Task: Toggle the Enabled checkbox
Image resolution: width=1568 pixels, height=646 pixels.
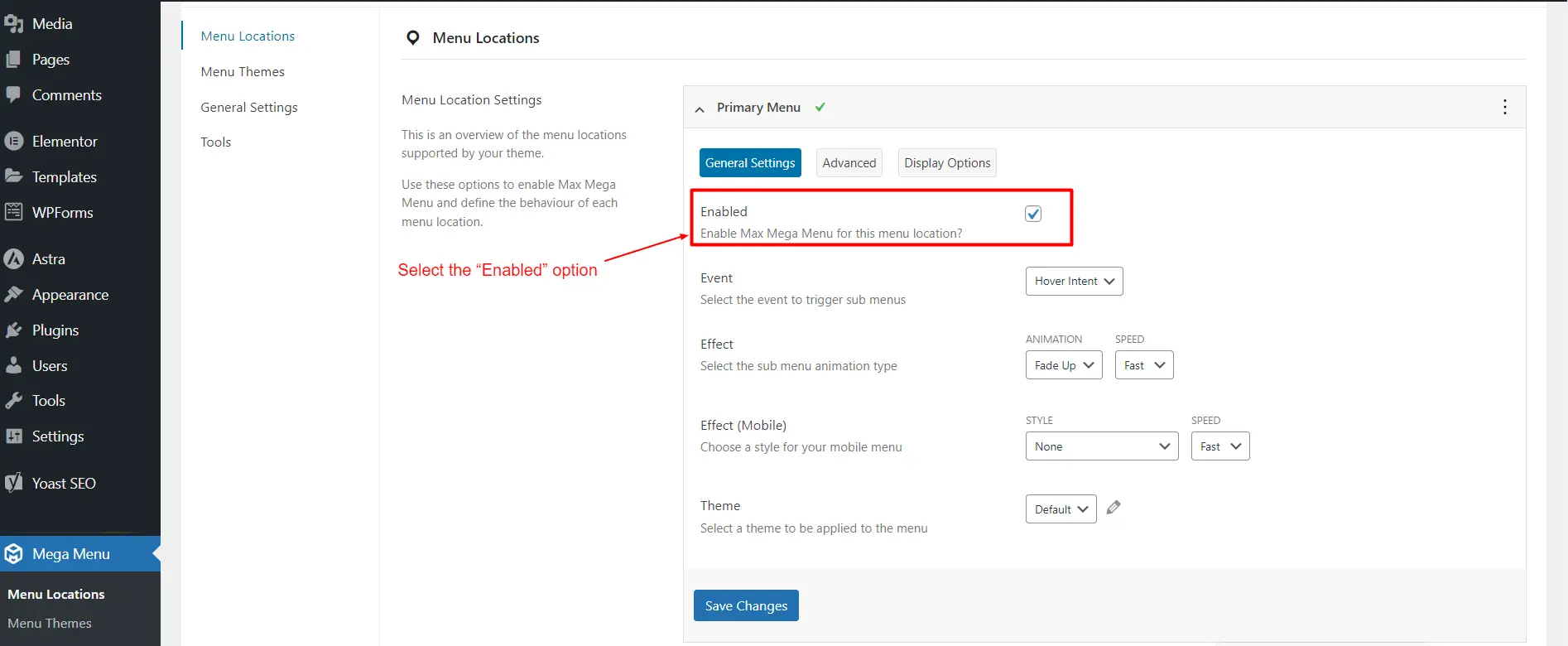Action: tap(1033, 214)
